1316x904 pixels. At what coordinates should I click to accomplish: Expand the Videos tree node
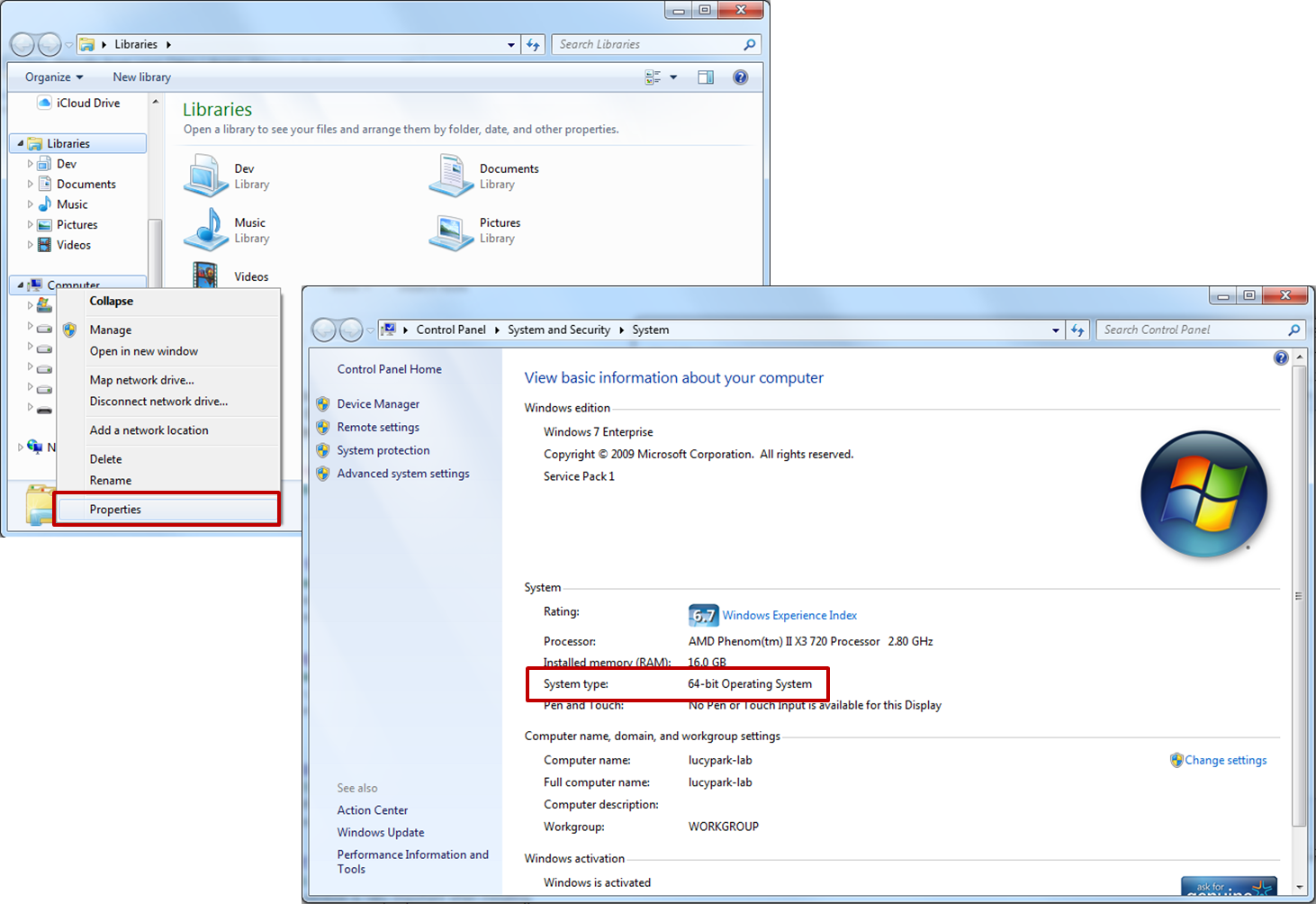coord(30,245)
